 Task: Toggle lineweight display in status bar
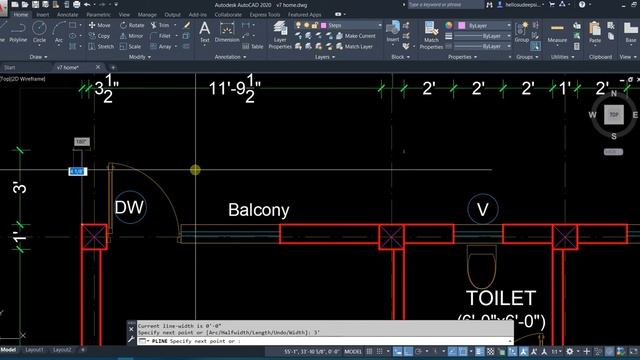[480, 351]
